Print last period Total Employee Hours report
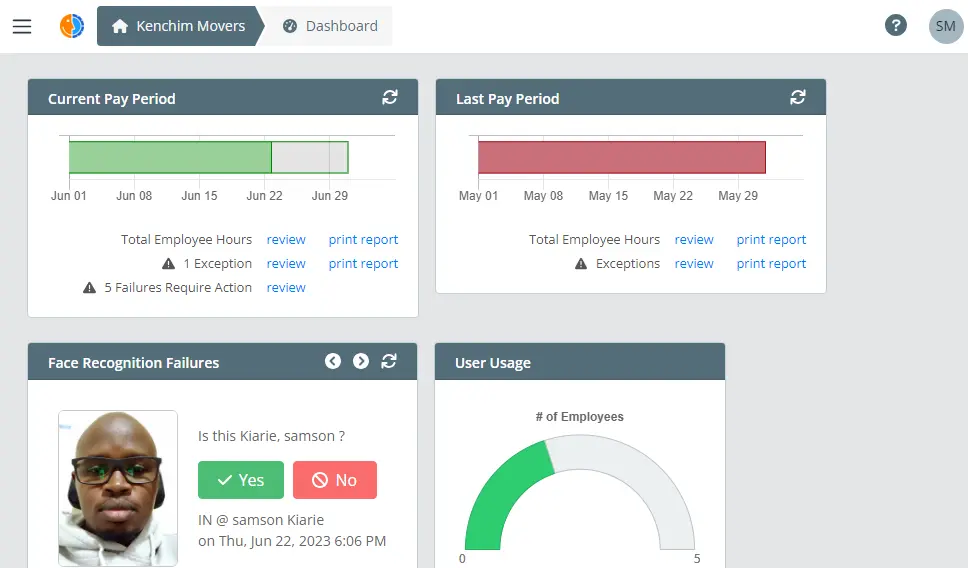 [x=771, y=240]
